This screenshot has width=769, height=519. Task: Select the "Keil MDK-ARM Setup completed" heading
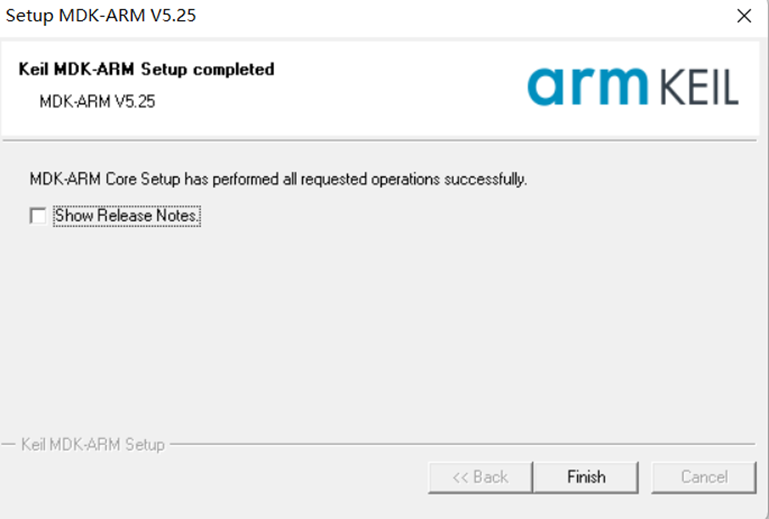[x=146, y=69]
